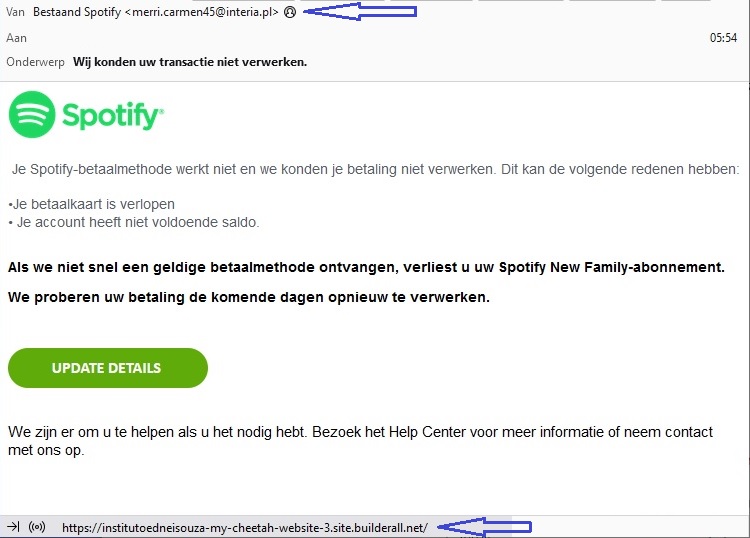This screenshot has height=538, width=750.
Task: Click the 05:54 received time
Action: click(x=723, y=38)
